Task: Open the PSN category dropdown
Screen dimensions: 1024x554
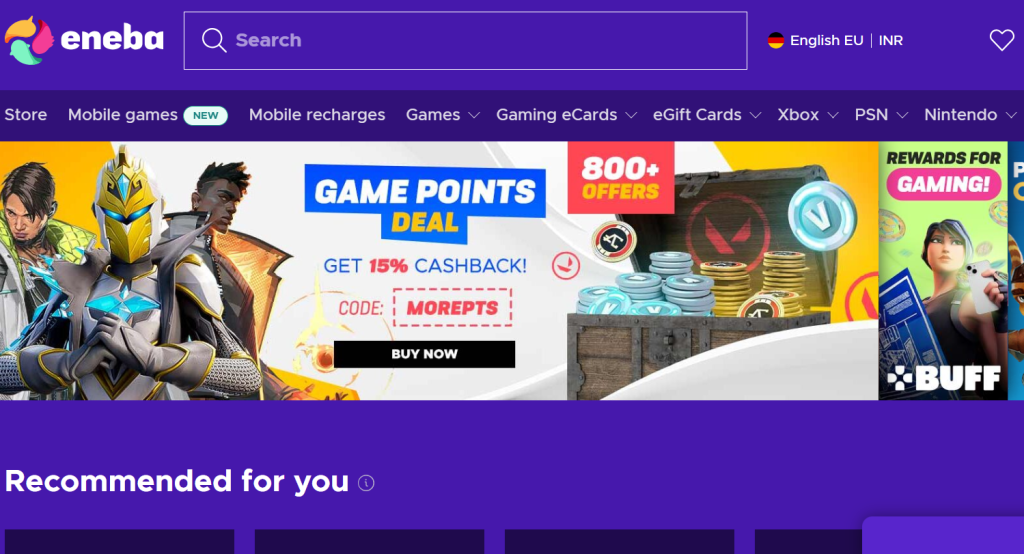Action: pyautogui.click(x=881, y=115)
